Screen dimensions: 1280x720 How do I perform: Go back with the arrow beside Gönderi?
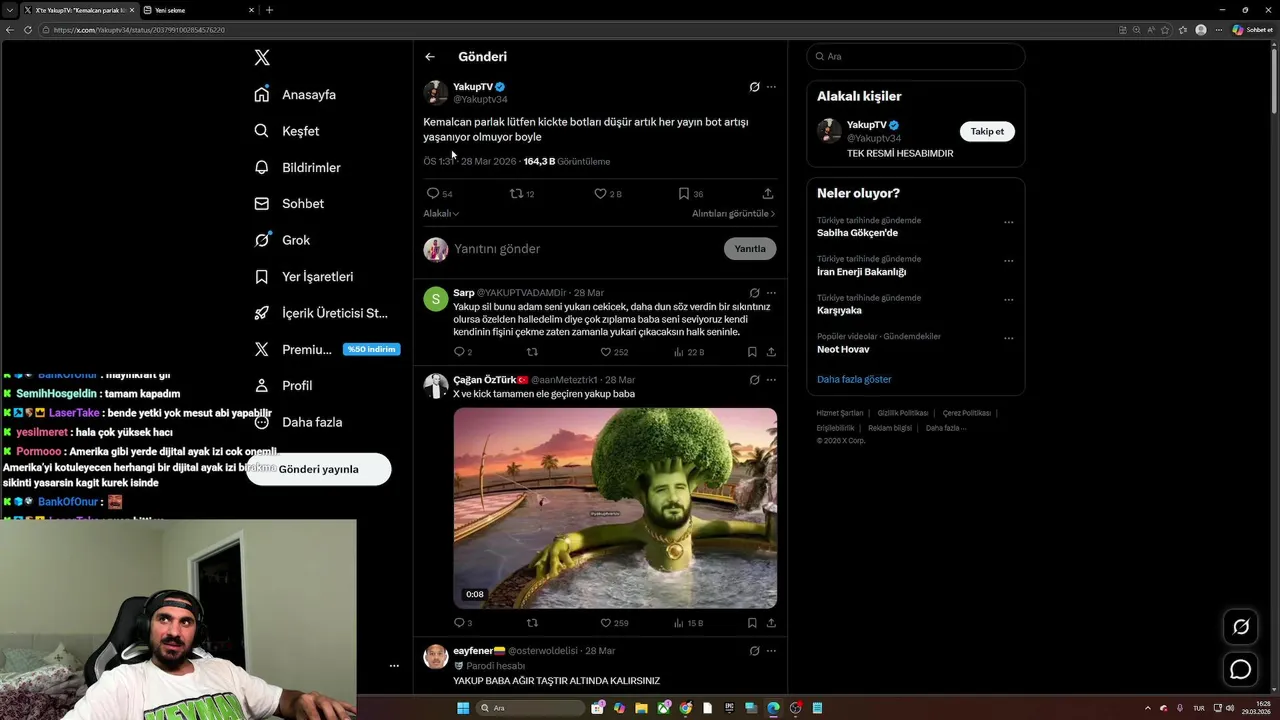430,57
